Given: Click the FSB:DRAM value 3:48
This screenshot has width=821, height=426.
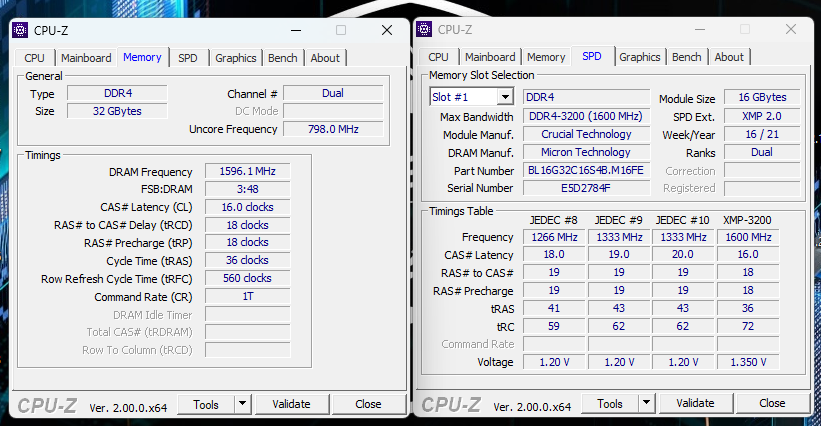Looking at the screenshot, I should pyautogui.click(x=248, y=189).
